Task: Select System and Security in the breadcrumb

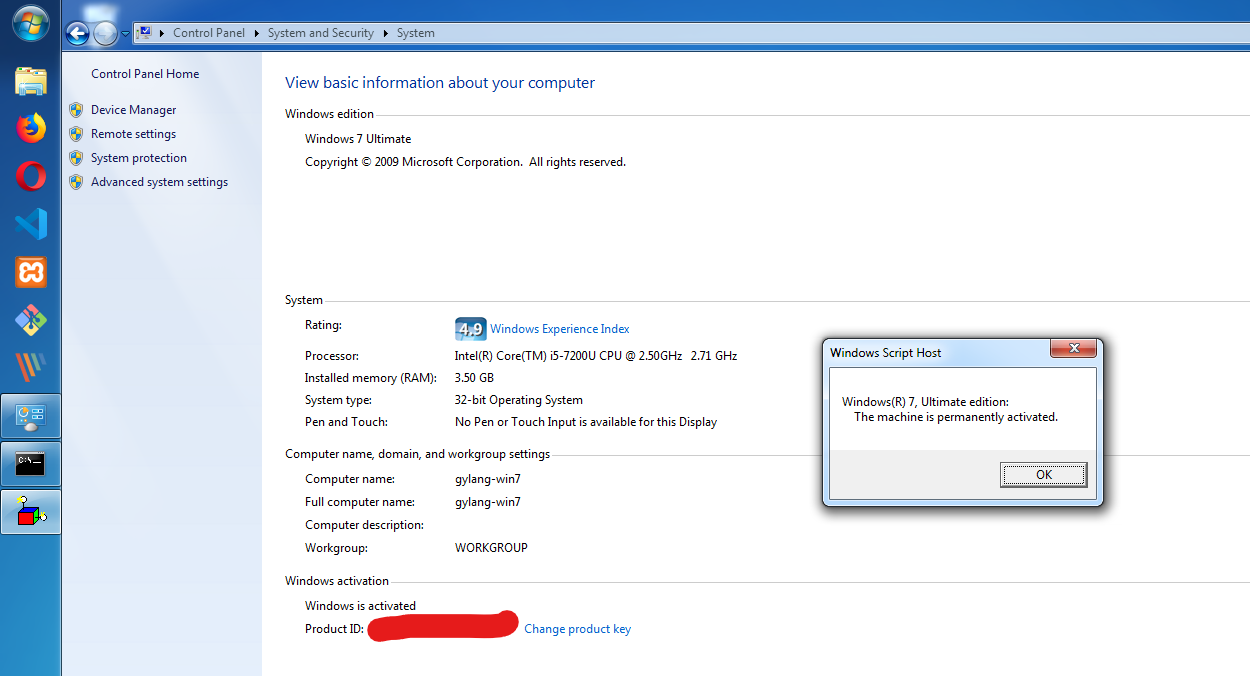Action: (x=321, y=33)
